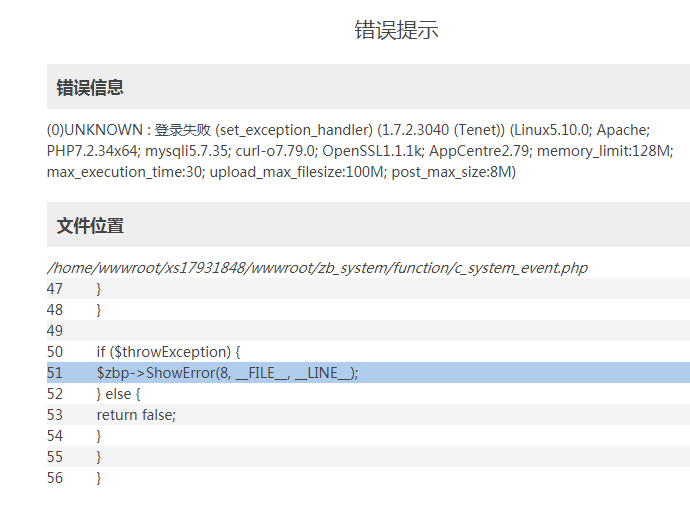Click the if ($throwException) code line
This screenshot has width=690, height=507.
tap(168, 352)
